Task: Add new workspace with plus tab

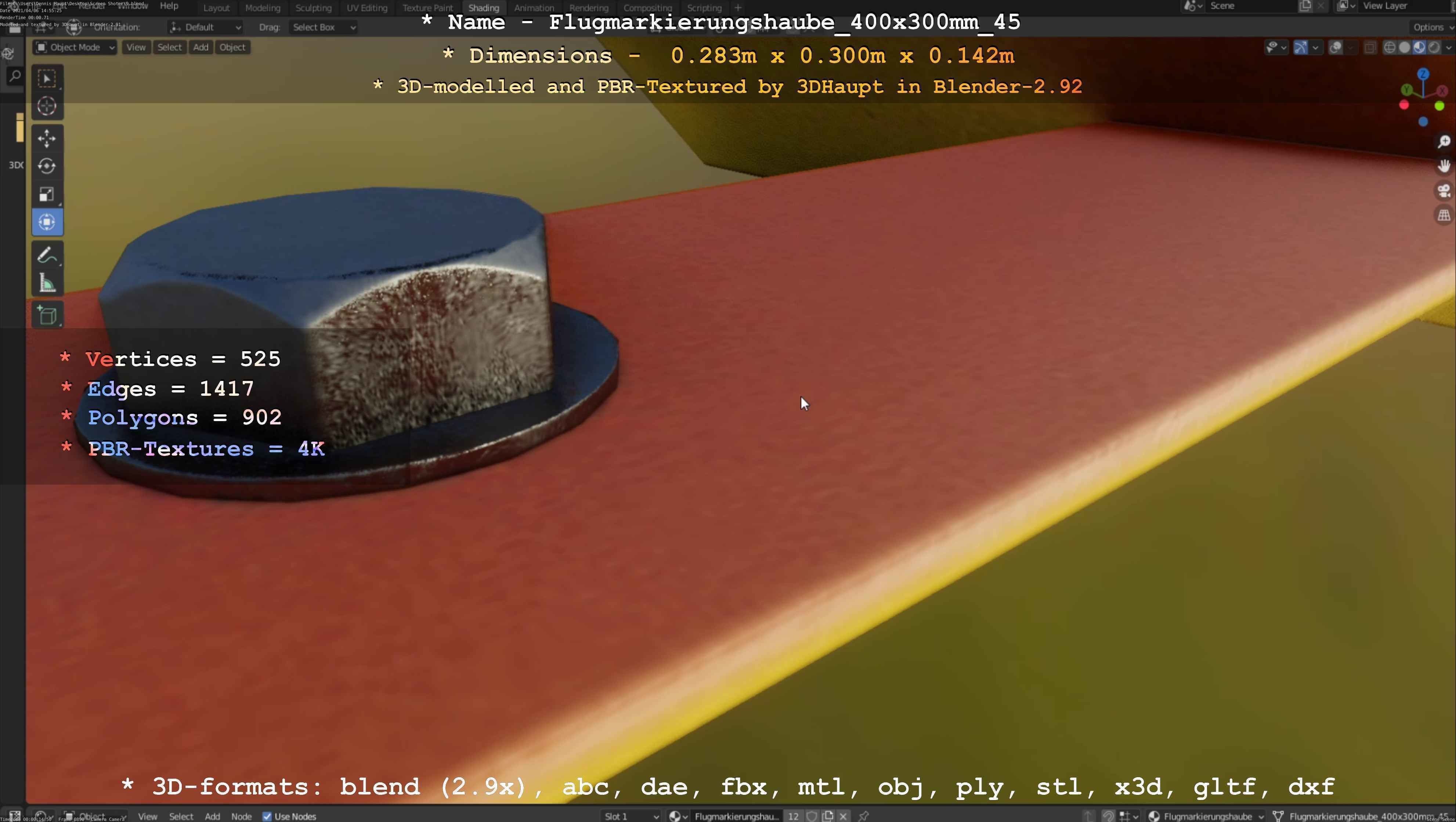Action: point(738,8)
